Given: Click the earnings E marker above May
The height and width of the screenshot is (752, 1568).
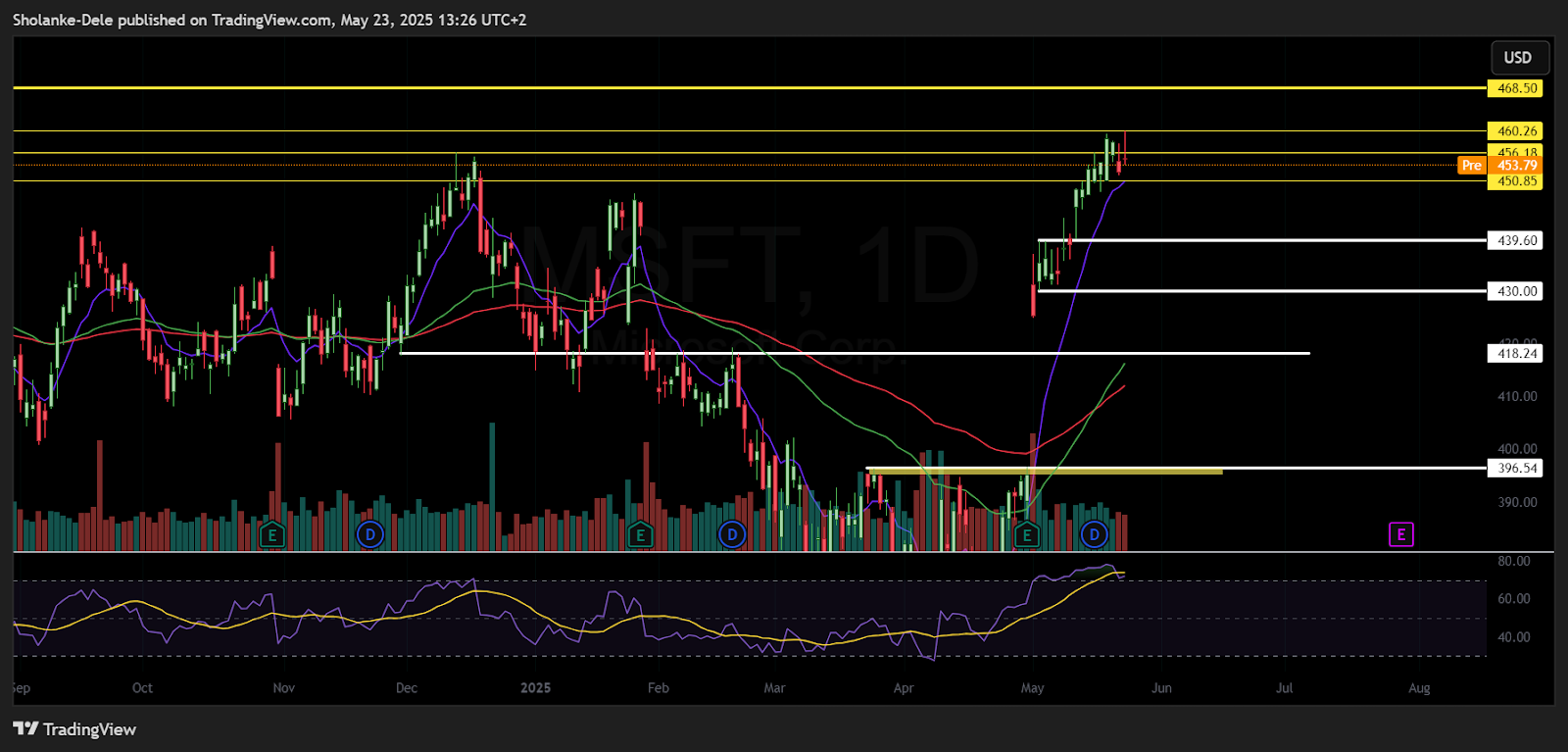Looking at the screenshot, I should pos(1026,535).
